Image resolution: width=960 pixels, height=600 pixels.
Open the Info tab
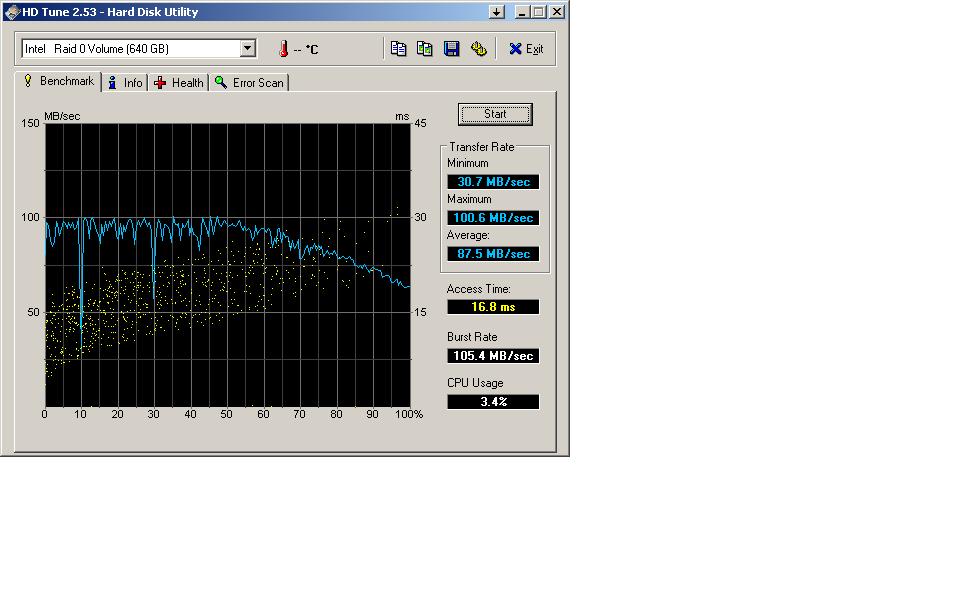point(125,83)
